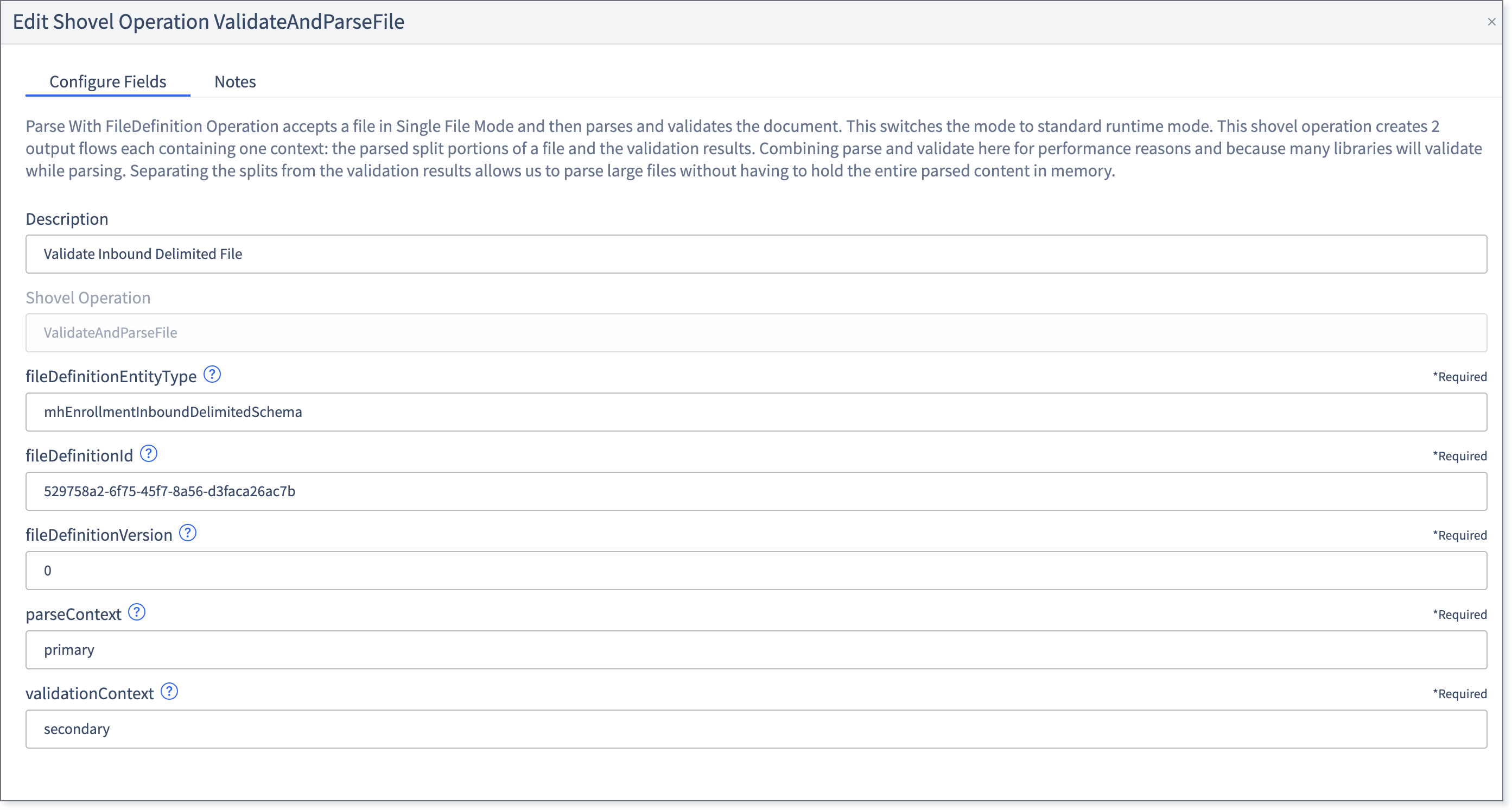The width and height of the screenshot is (1512, 810).
Task: Click the Required marker beside parseContext
Action: point(1460,615)
